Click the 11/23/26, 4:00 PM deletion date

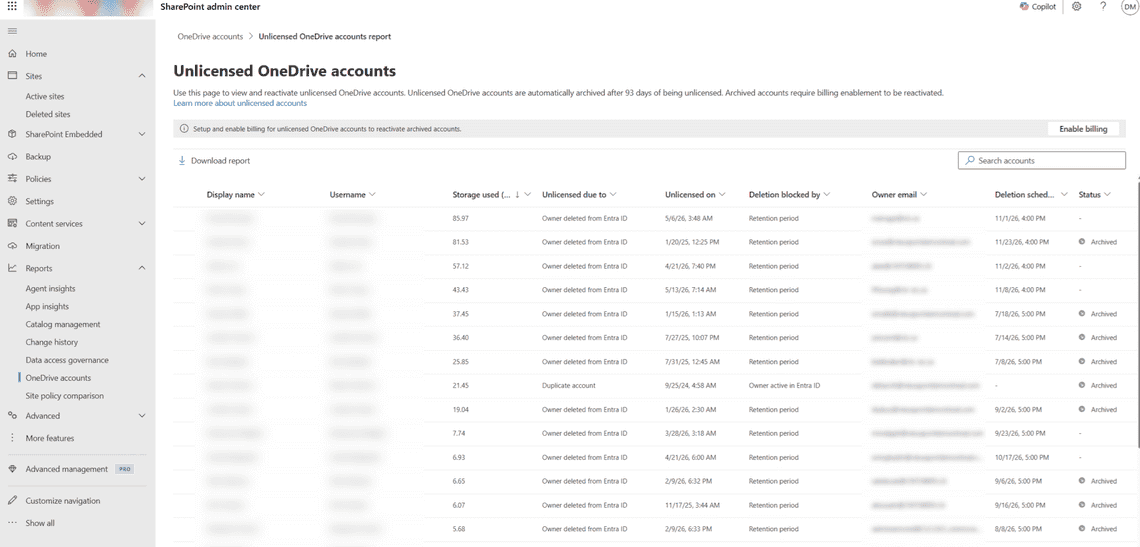(x=1022, y=241)
